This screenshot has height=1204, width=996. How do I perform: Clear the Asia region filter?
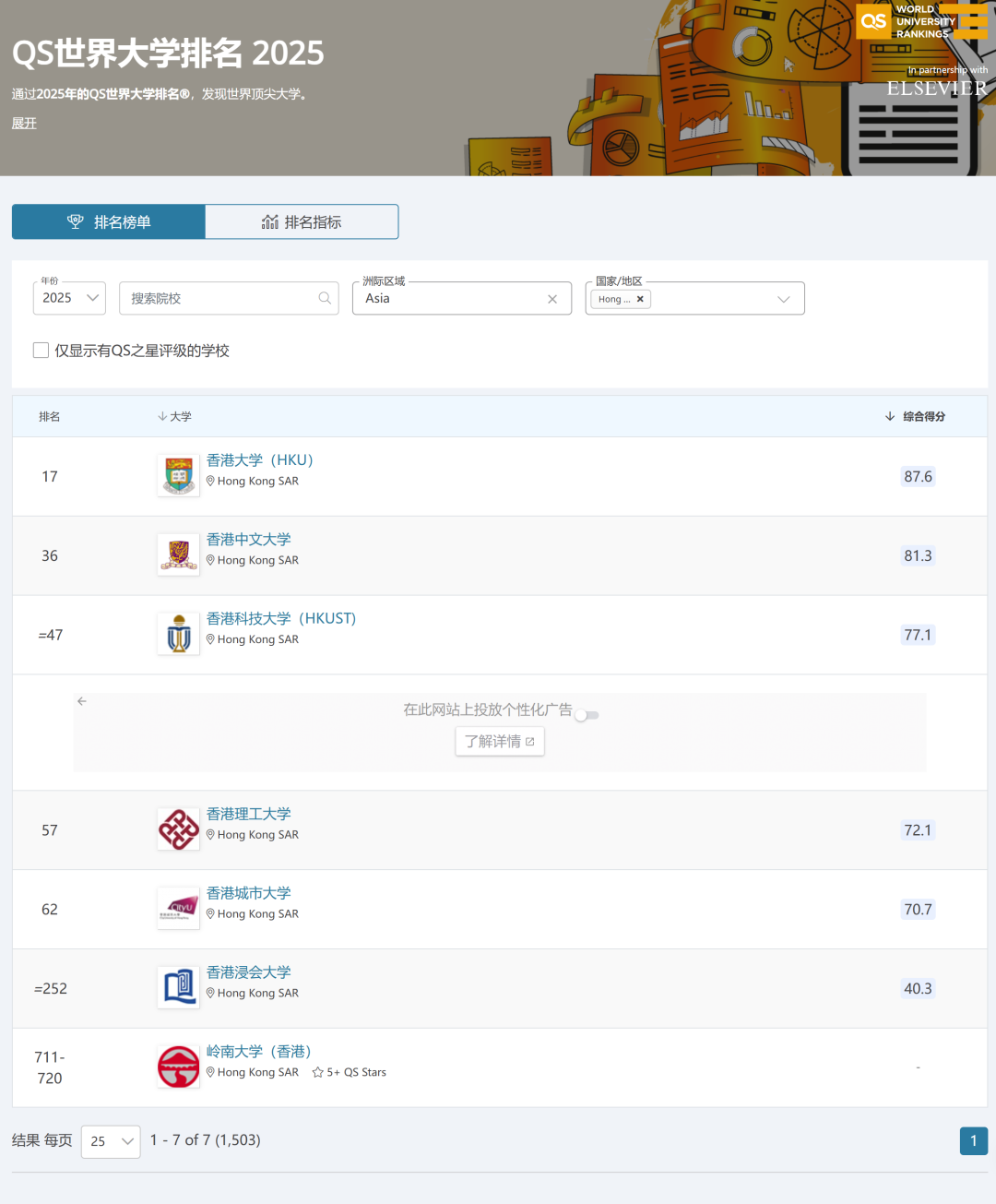point(552,299)
